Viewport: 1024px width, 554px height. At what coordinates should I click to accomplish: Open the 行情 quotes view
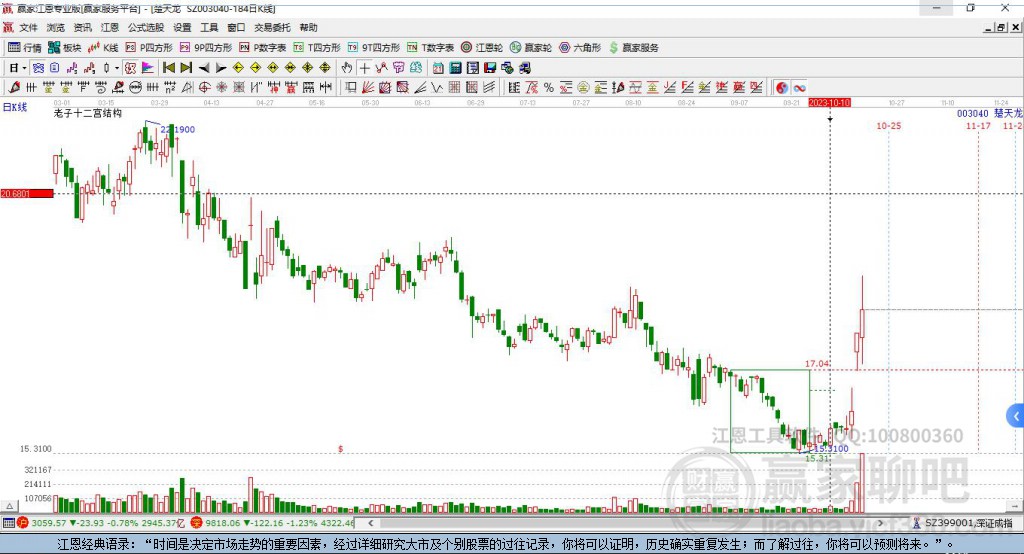pos(25,48)
